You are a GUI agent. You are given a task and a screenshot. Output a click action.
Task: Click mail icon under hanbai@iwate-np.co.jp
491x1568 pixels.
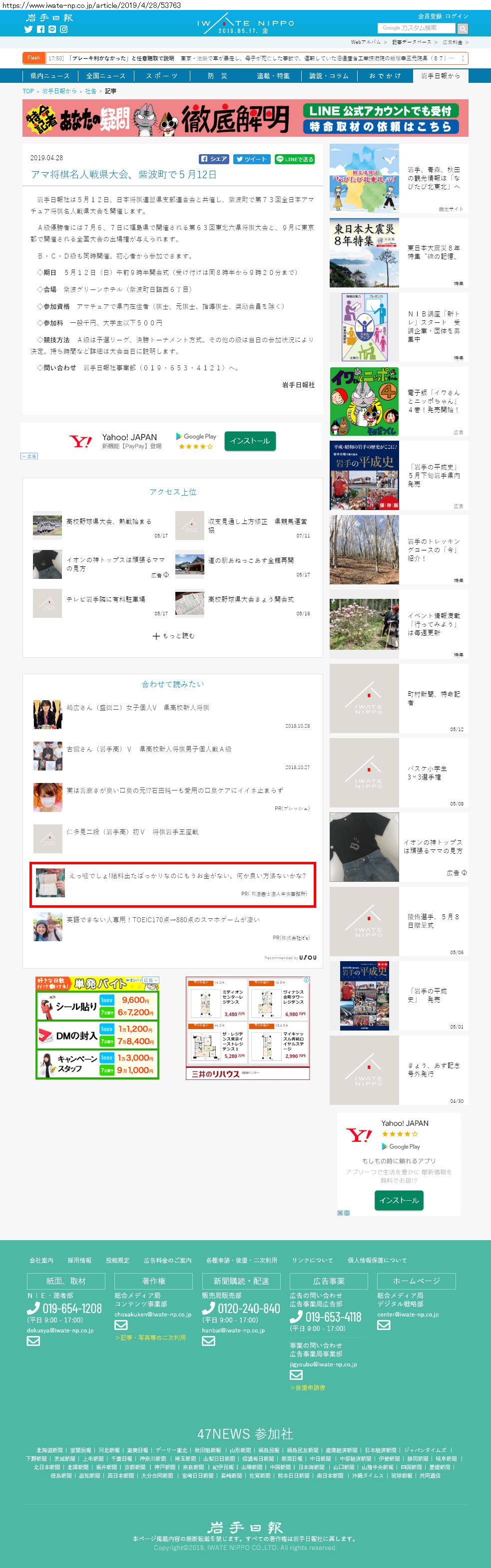point(208,1341)
